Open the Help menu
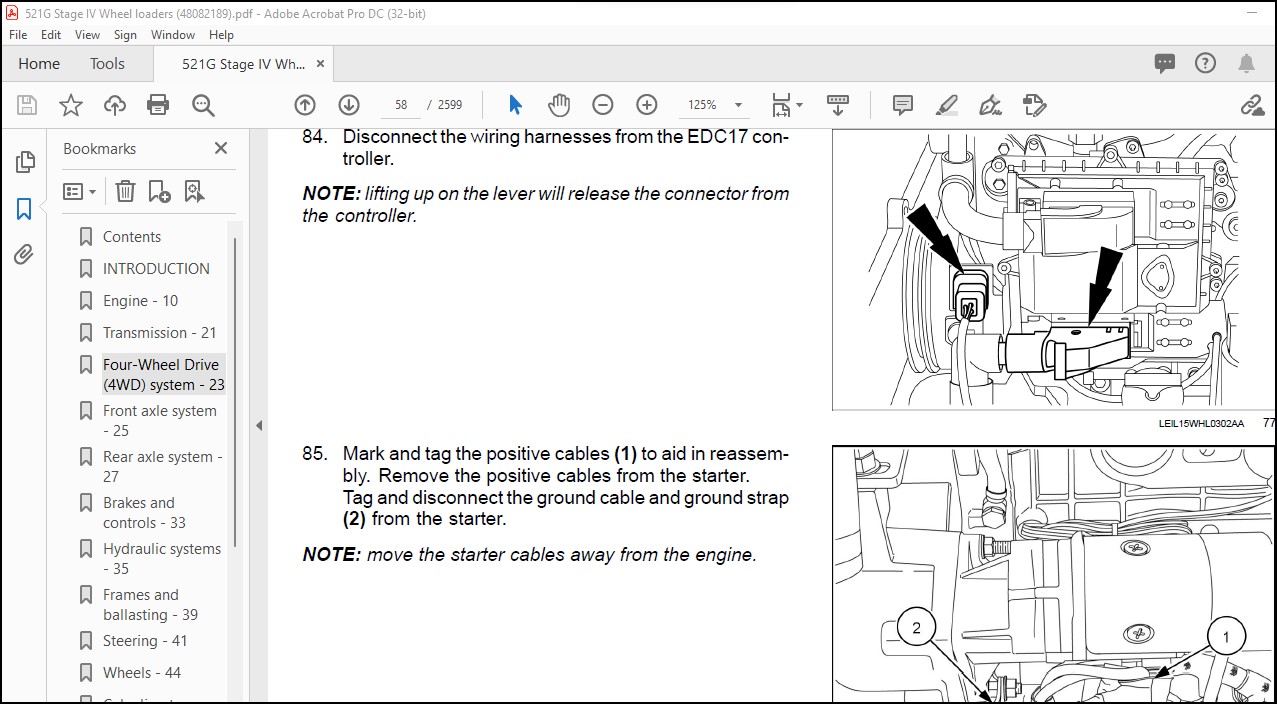Image resolution: width=1277 pixels, height=704 pixels. click(221, 34)
